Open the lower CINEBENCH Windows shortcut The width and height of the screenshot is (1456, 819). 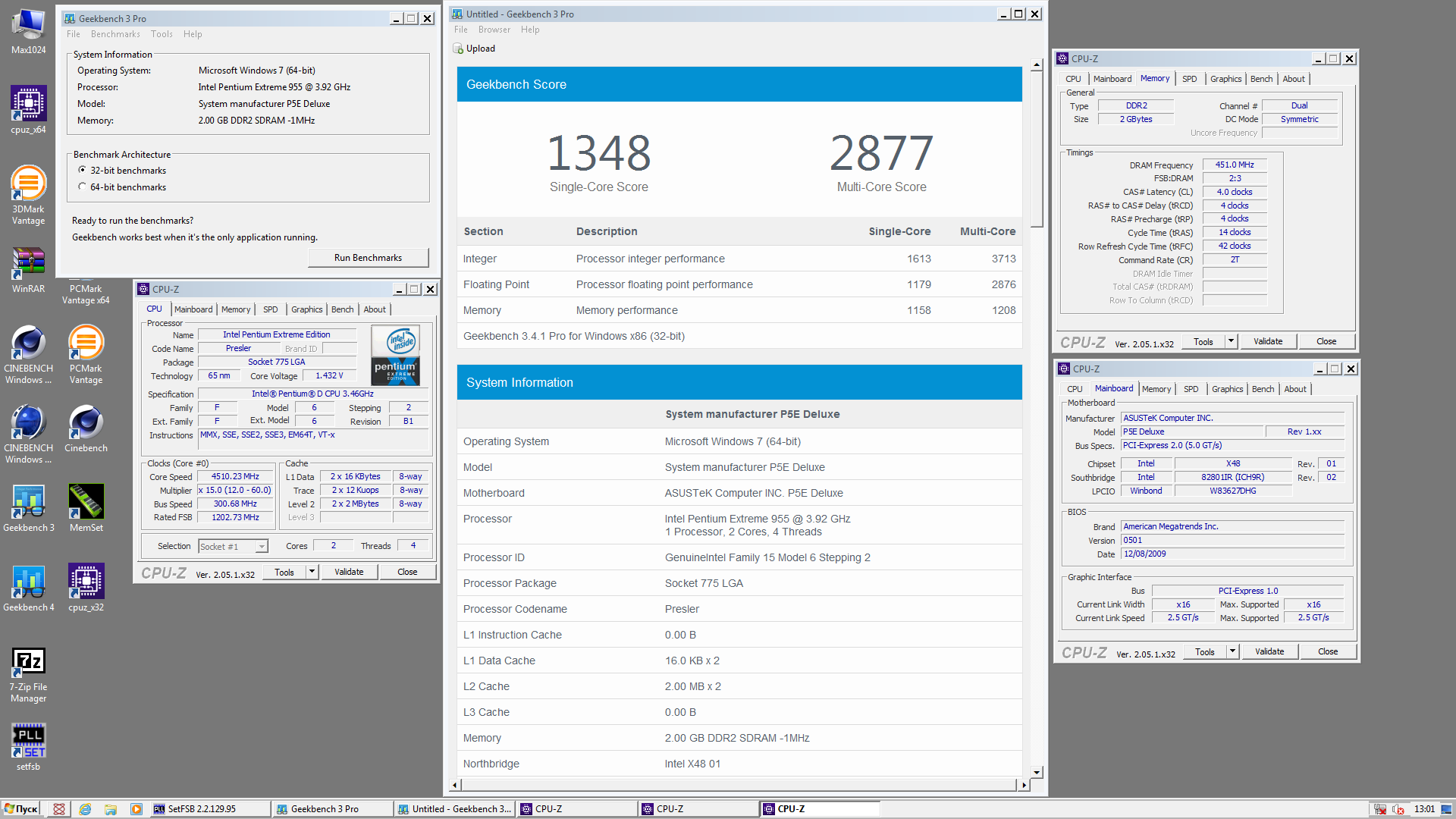(28, 435)
